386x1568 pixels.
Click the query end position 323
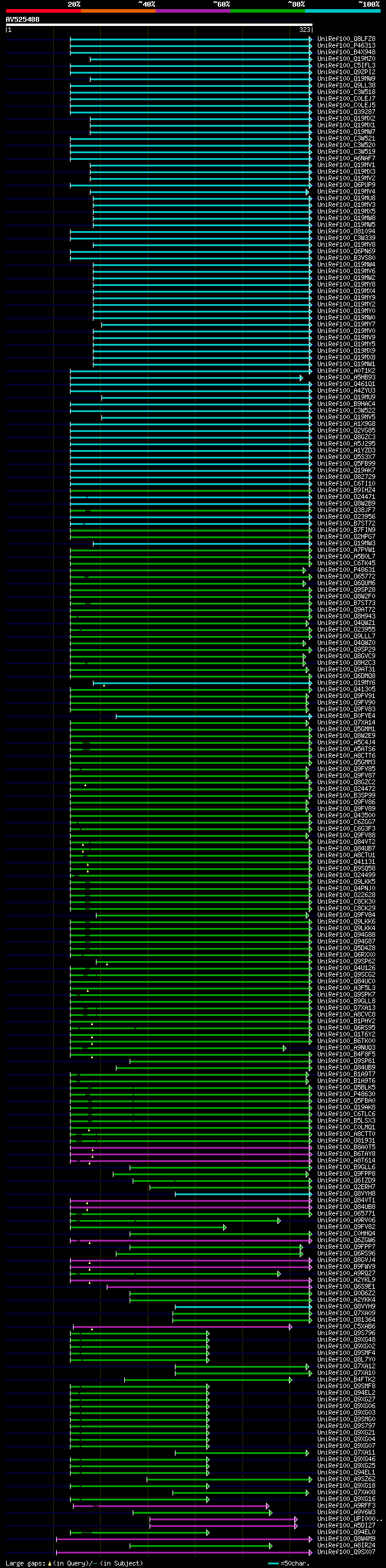click(x=305, y=30)
